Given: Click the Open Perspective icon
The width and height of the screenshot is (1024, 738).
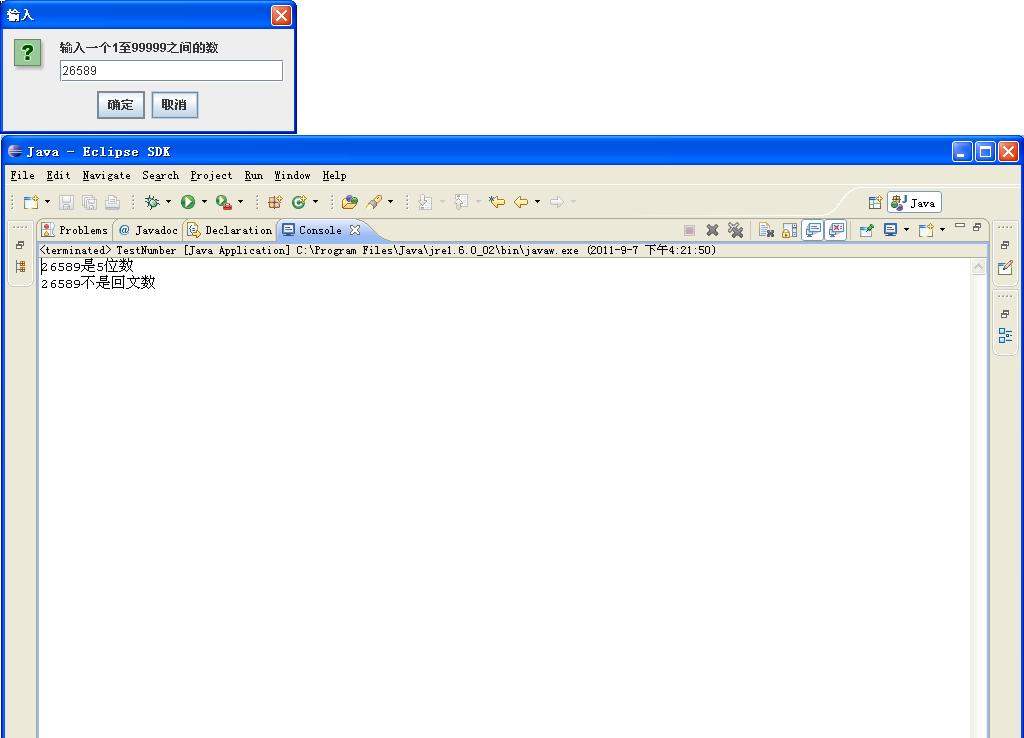Looking at the screenshot, I should pos(875,203).
